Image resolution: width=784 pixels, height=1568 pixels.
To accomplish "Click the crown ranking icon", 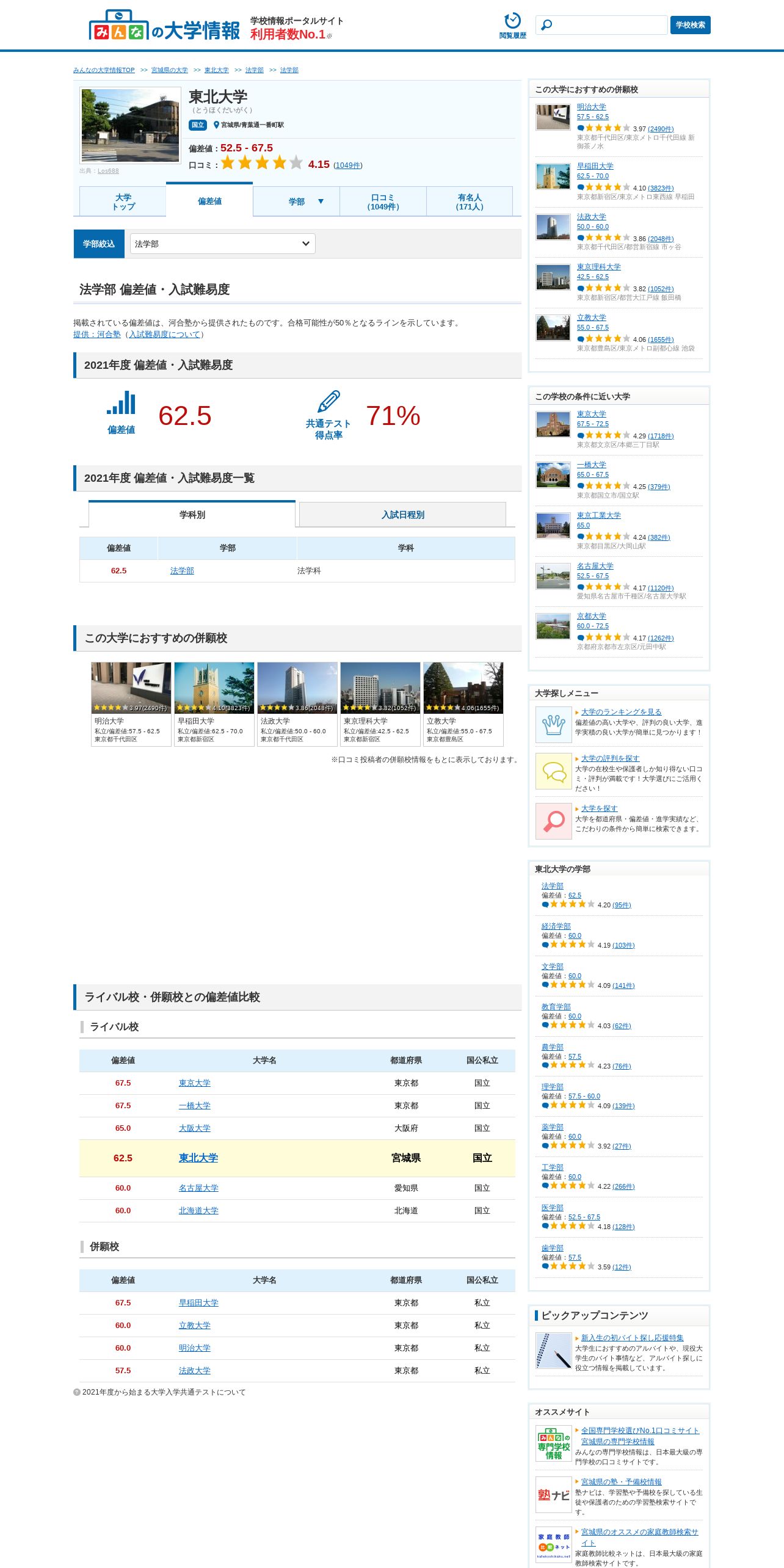I will (x=553, y=724).
